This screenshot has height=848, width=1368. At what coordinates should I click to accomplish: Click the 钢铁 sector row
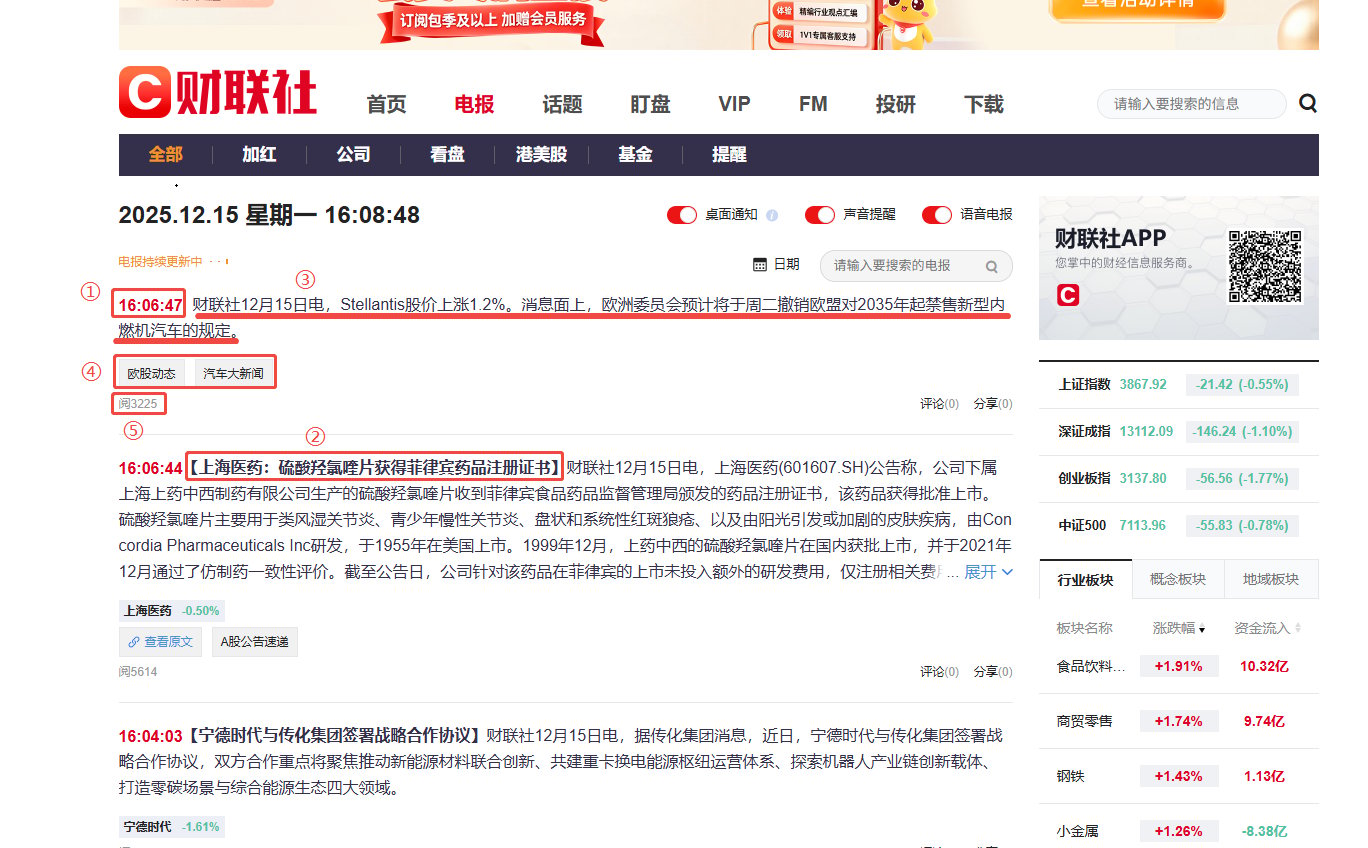(x=1179, y=776)
